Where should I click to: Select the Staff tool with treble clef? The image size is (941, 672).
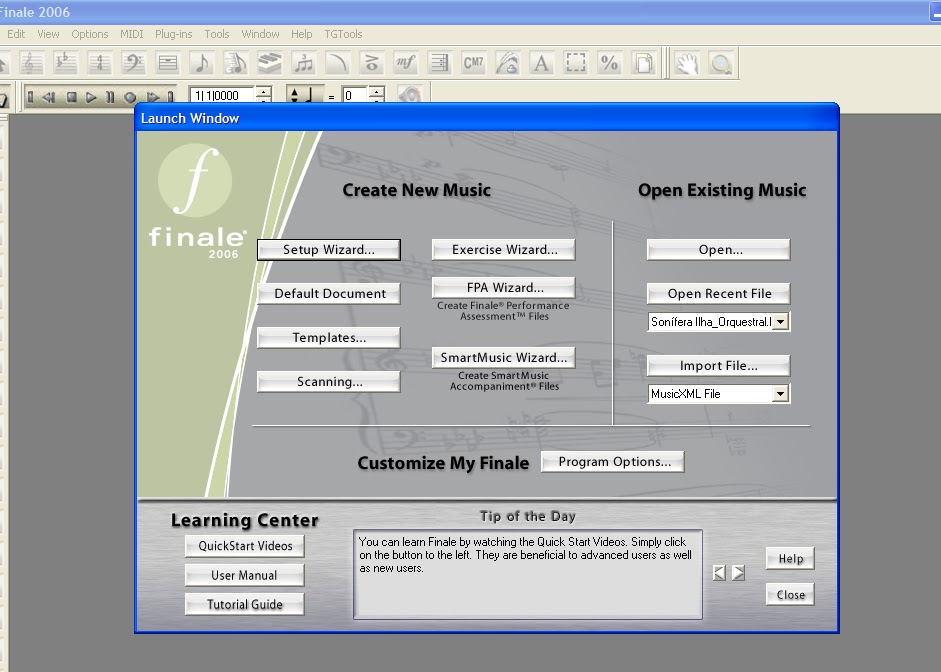pyautogui.click(x=31, y=63)
